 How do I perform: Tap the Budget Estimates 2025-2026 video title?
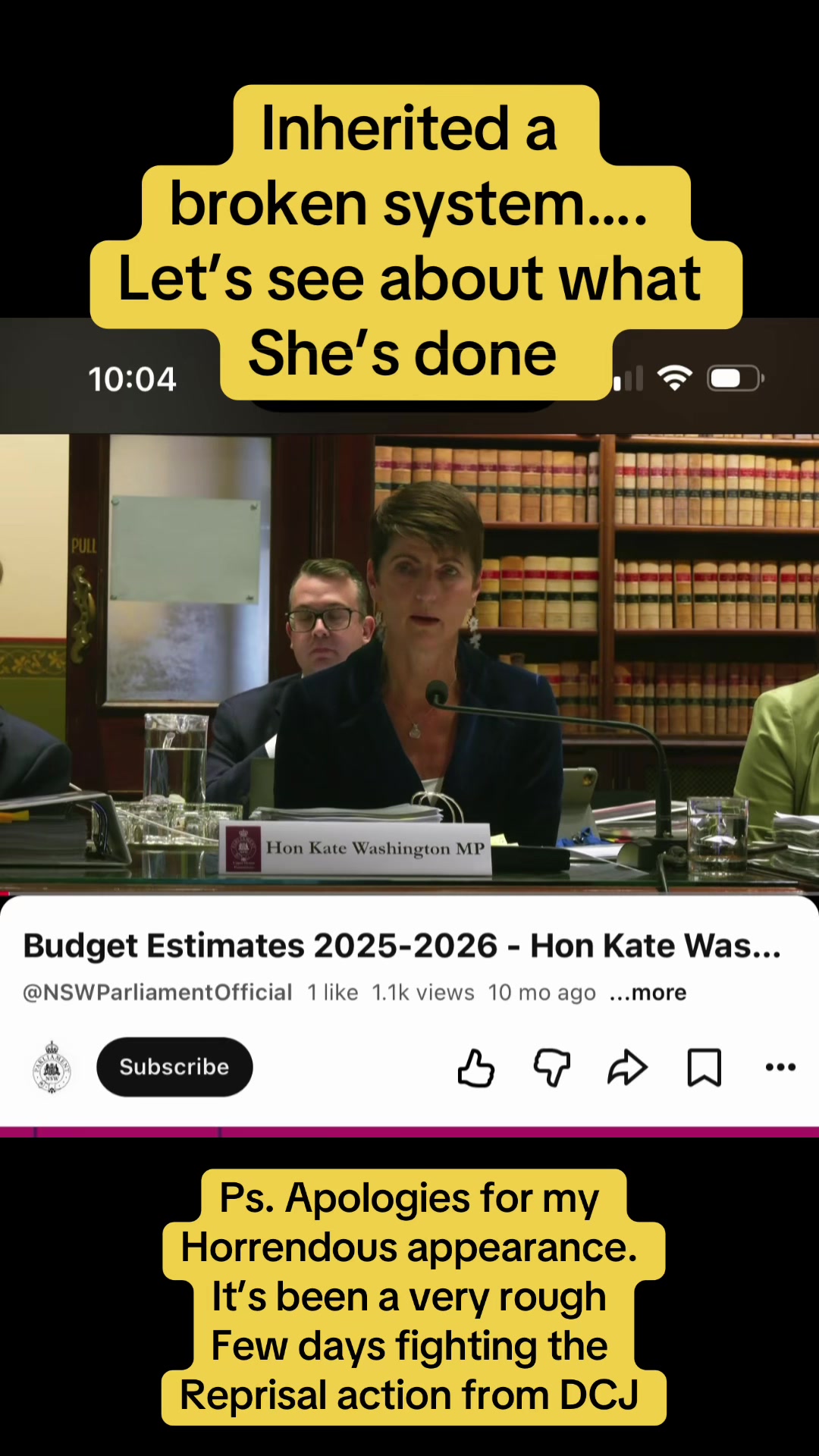[x=402, y=946]
